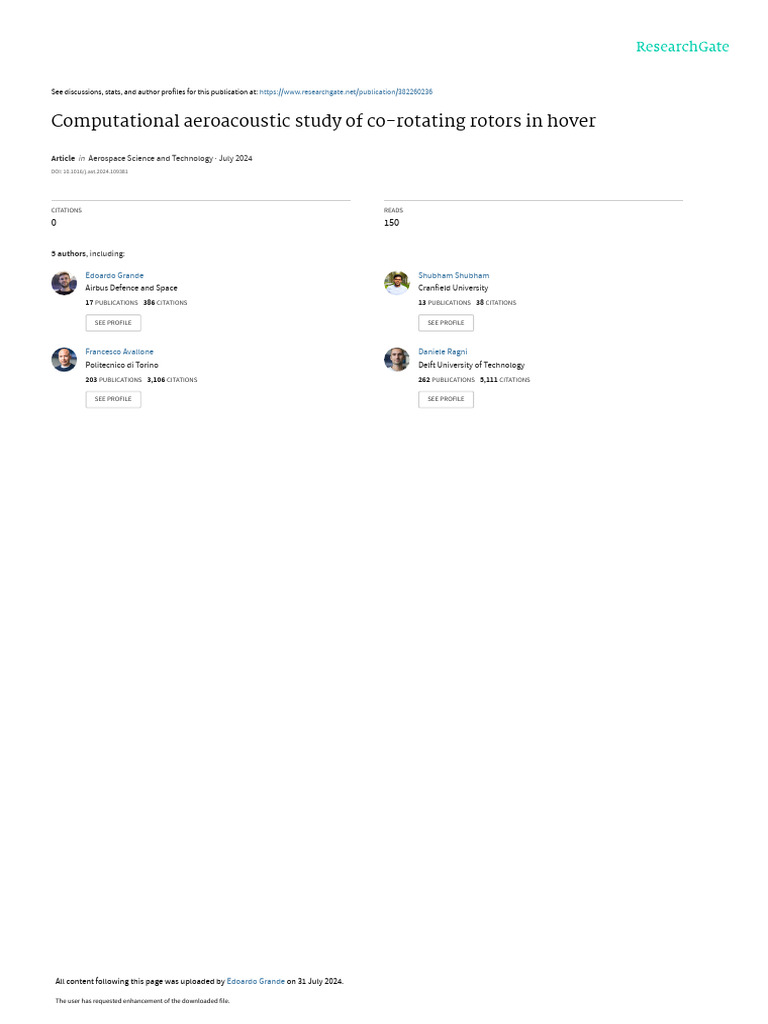Click the DOI line under the journal name
The width and height of the screenshot is (768, 1024).
[x=89, y=172]
